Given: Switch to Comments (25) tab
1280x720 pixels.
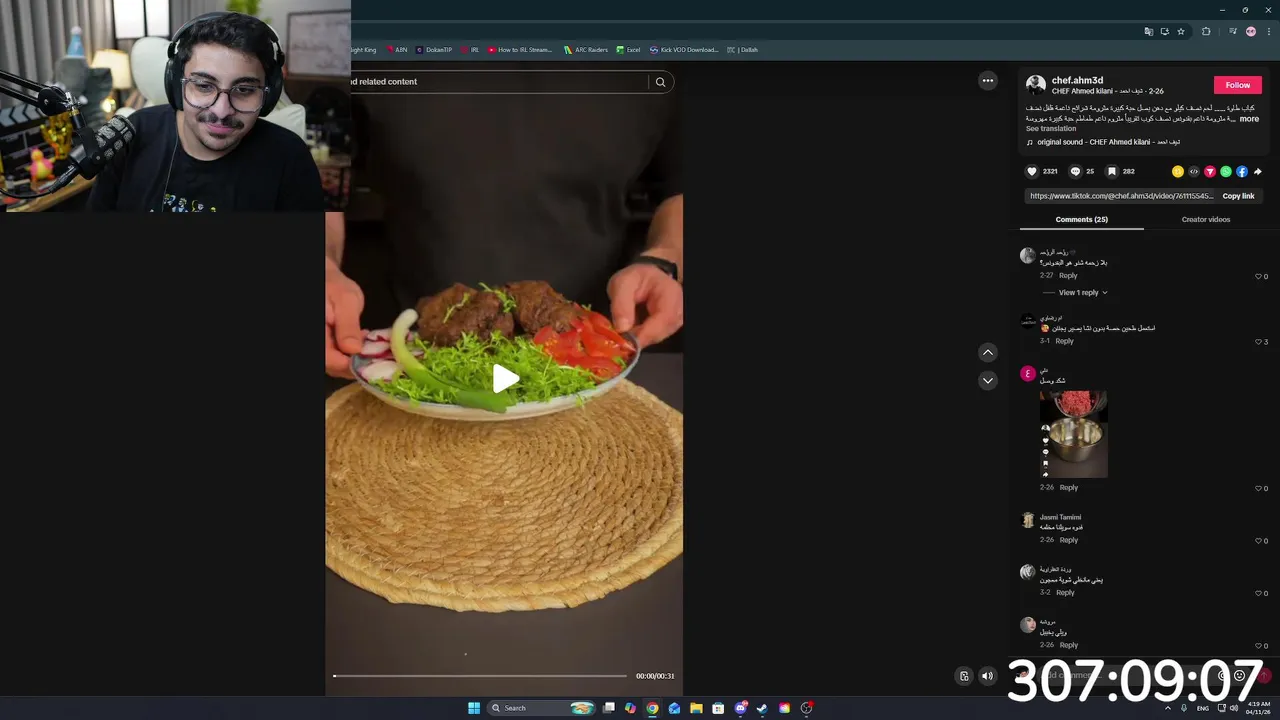Looking at the screenshot, I should (1081, 220).
